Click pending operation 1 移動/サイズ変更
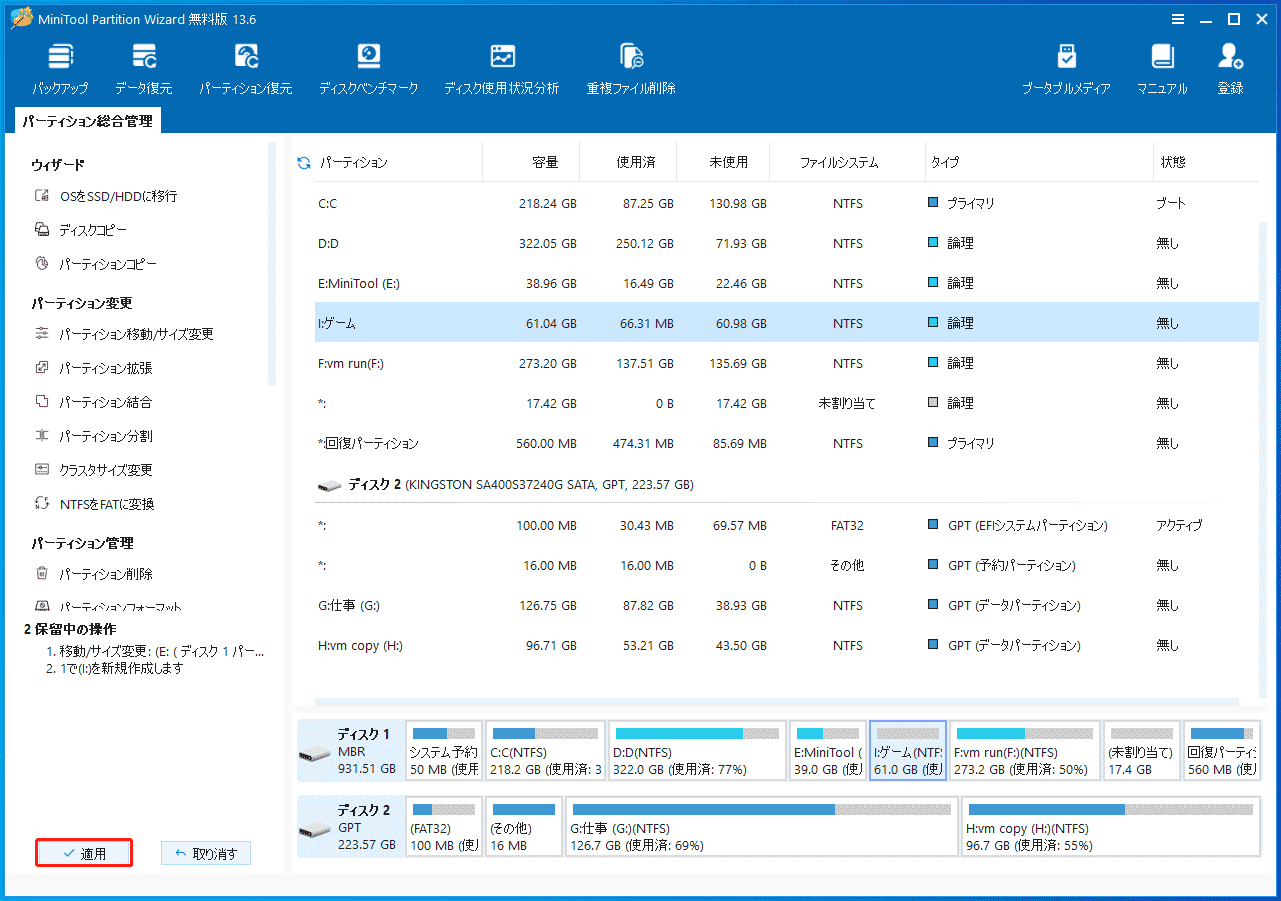1281x901 pixels. pos(155,651)
